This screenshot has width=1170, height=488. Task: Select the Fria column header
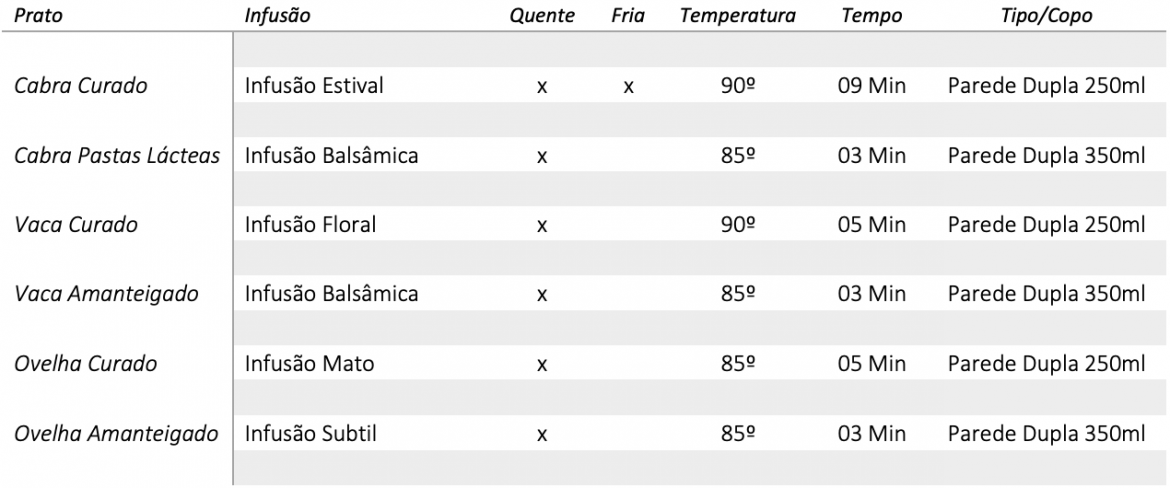click(628, 16)
